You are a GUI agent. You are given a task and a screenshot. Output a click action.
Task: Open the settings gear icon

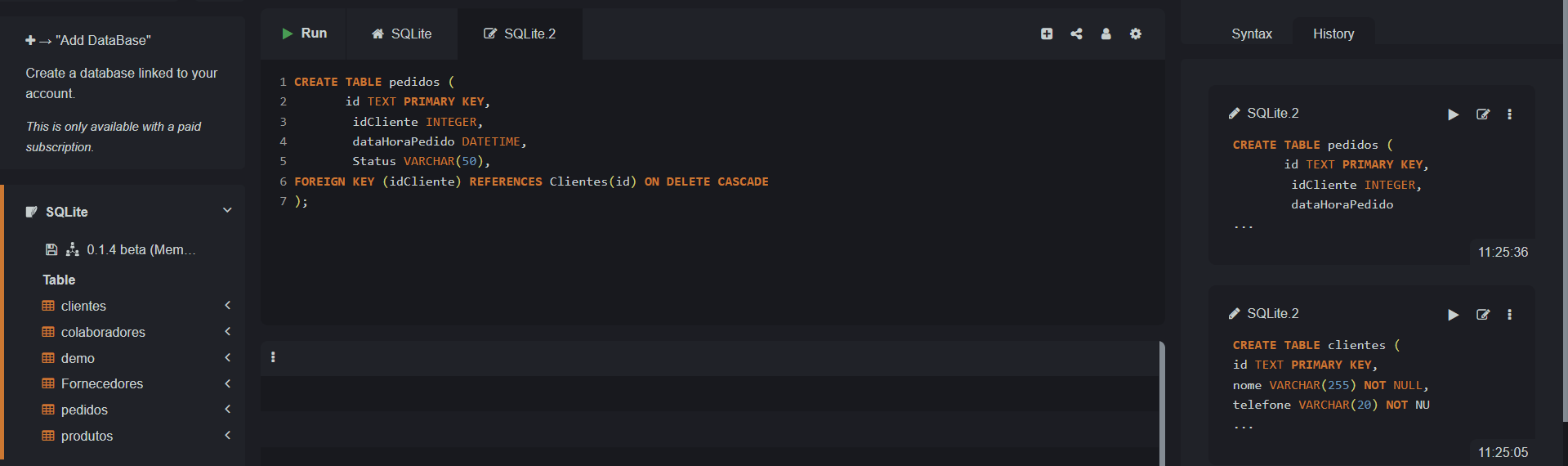coord(1136,34)
